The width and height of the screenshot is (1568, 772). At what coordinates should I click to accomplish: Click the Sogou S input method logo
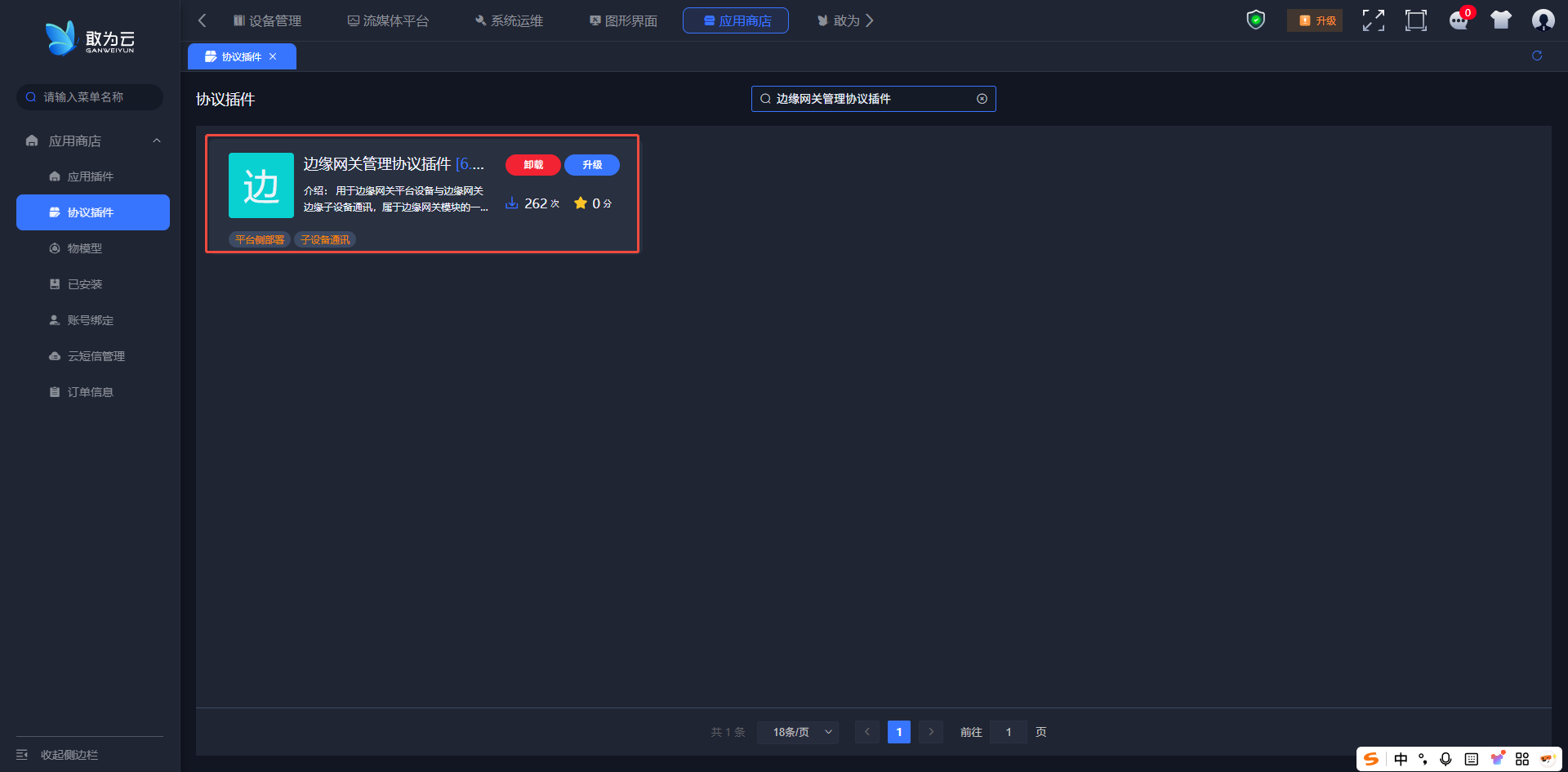pos(1371,759)
